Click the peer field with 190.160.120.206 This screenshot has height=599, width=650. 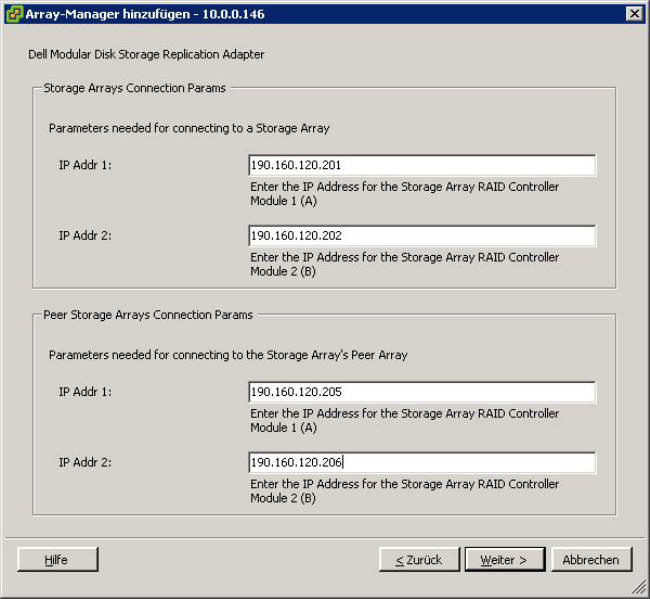coord(421,463)
